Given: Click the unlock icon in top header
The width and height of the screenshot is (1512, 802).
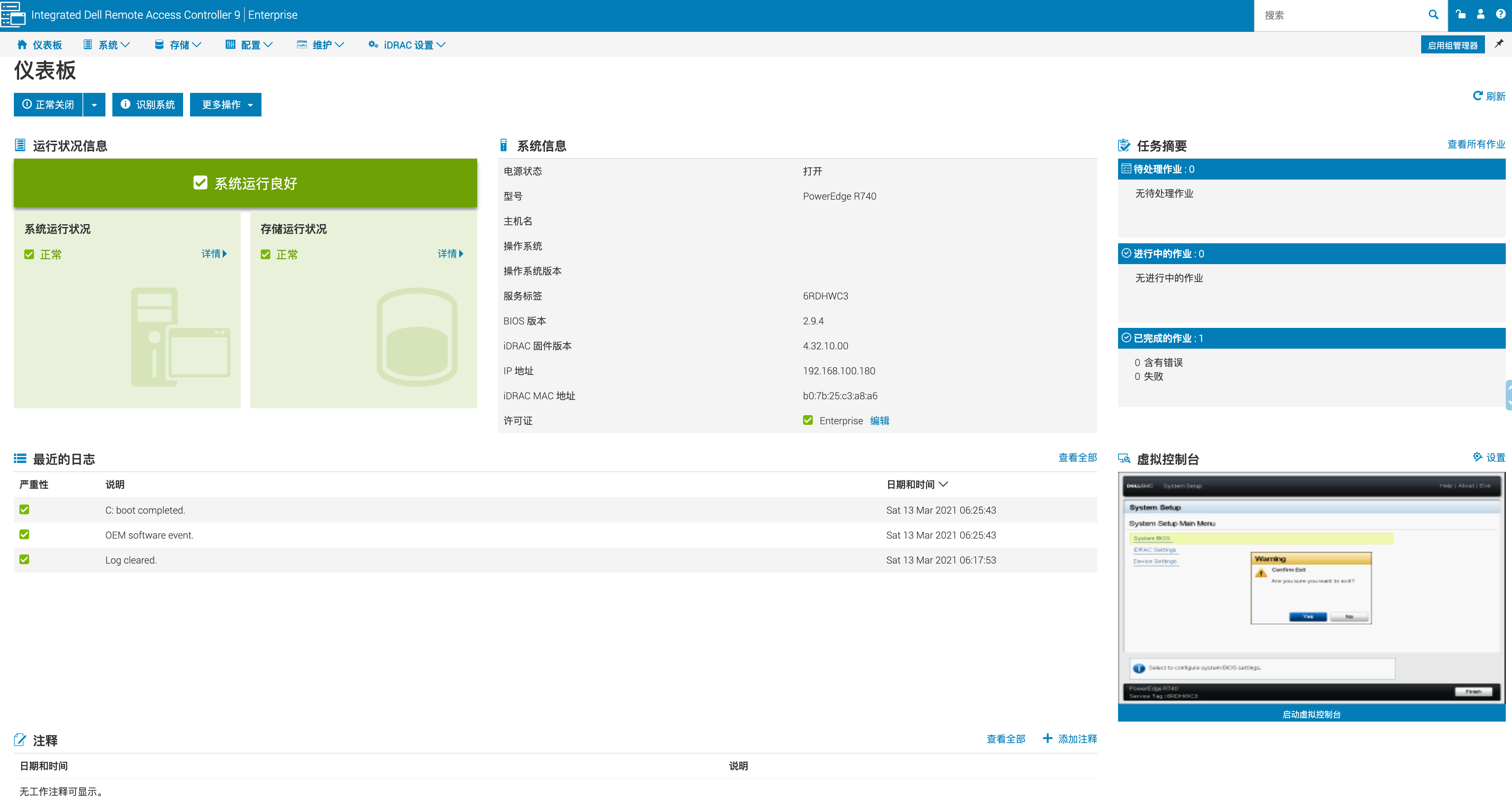Looking at the screenshot, I should tap(1460, 15).
